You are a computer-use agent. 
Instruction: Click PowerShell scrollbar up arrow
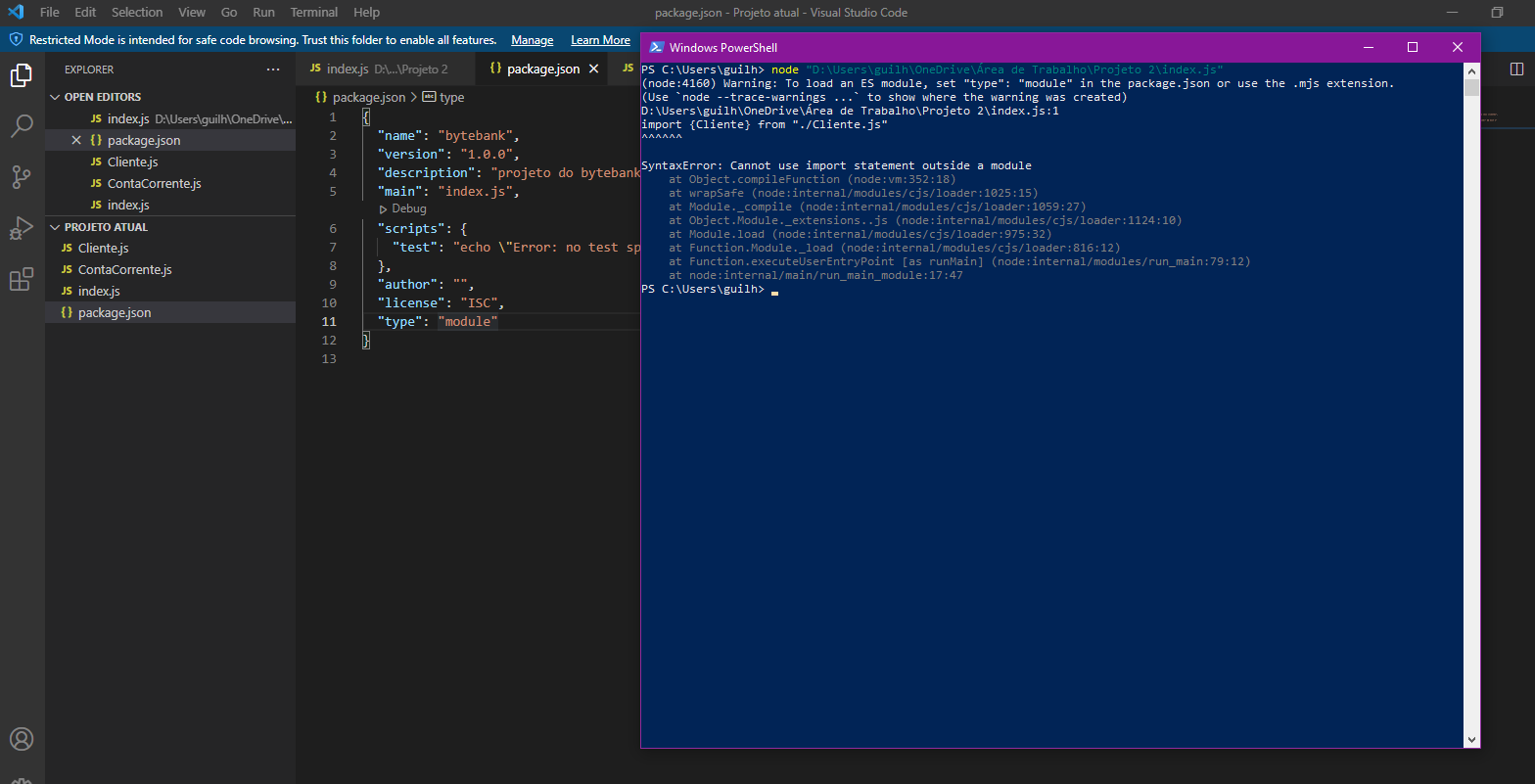coord(1471,70)
